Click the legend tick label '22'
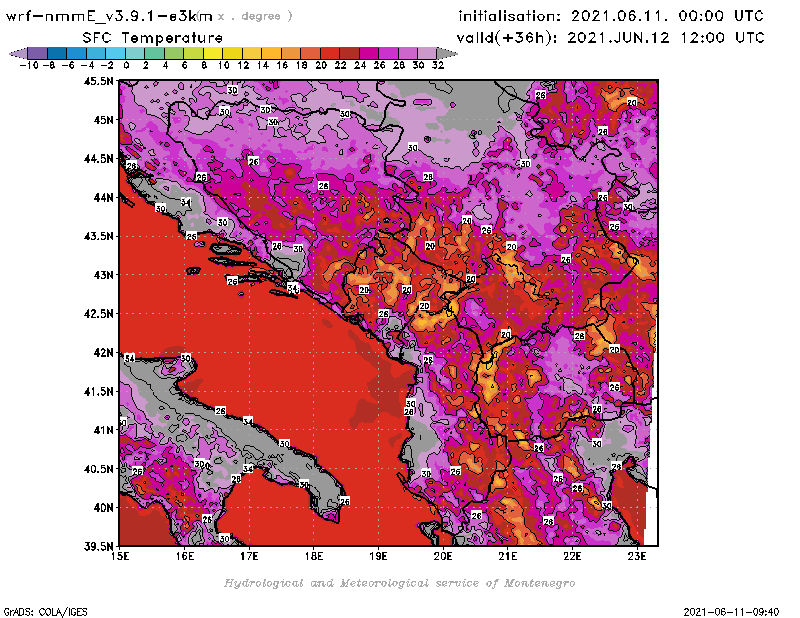 click(x=340, y=66)
